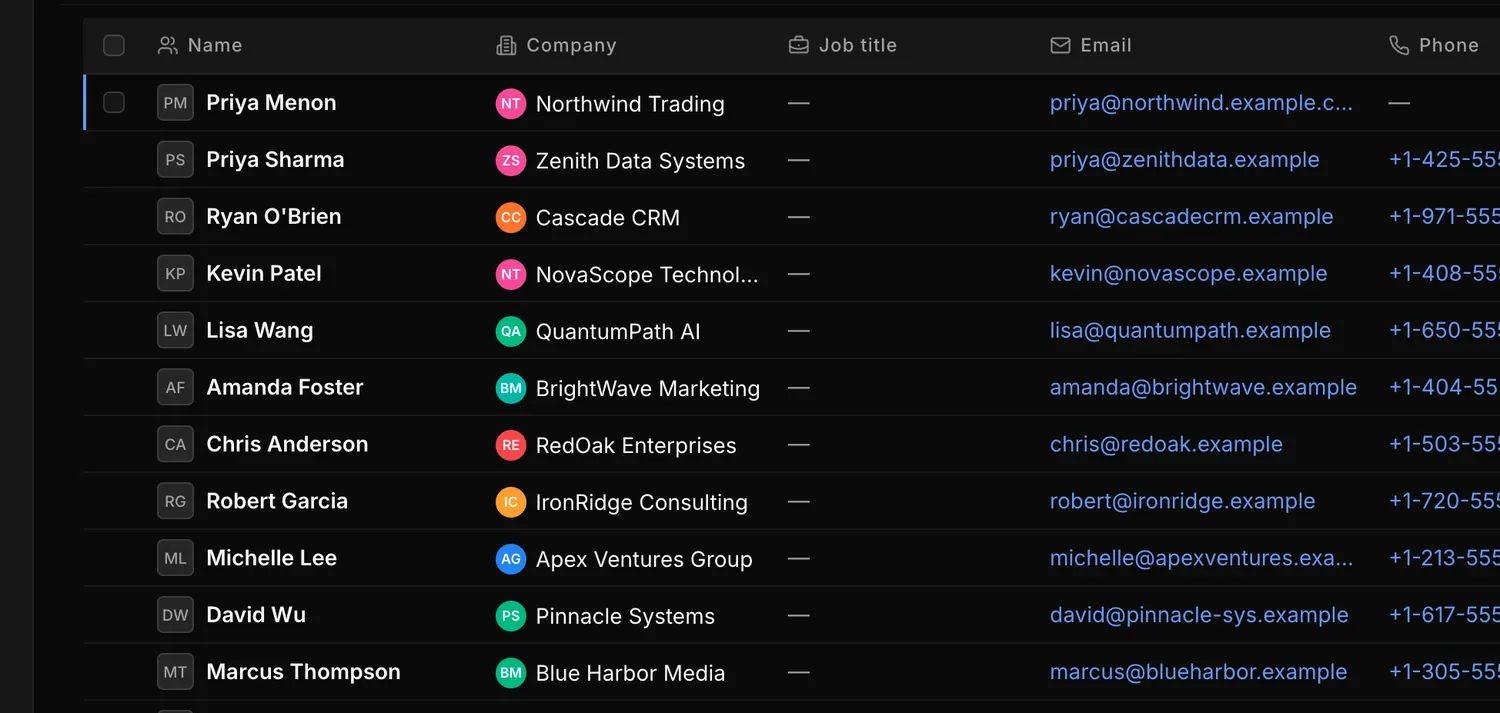The width and height of the screenshot is (1500, 713).
Task: Click the Blue Harbor Media BM logo
Action: [x=511, y=673]
